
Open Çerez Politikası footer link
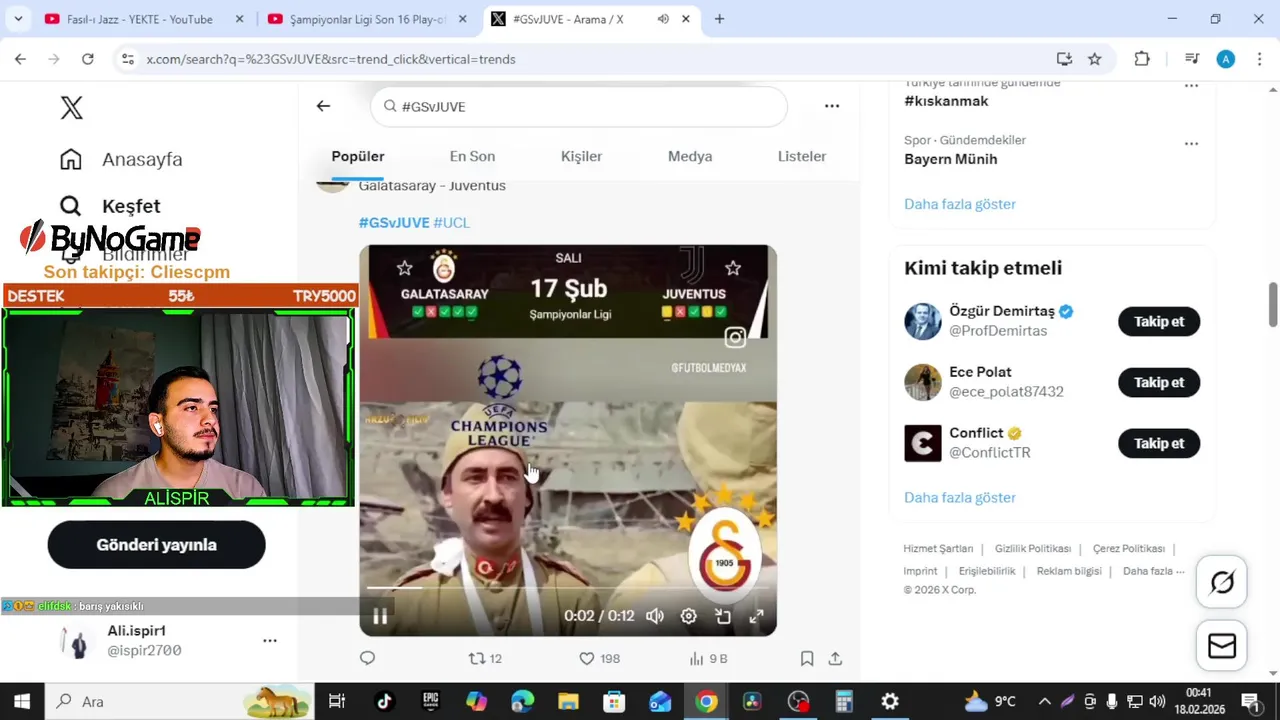click(1129, 549)
